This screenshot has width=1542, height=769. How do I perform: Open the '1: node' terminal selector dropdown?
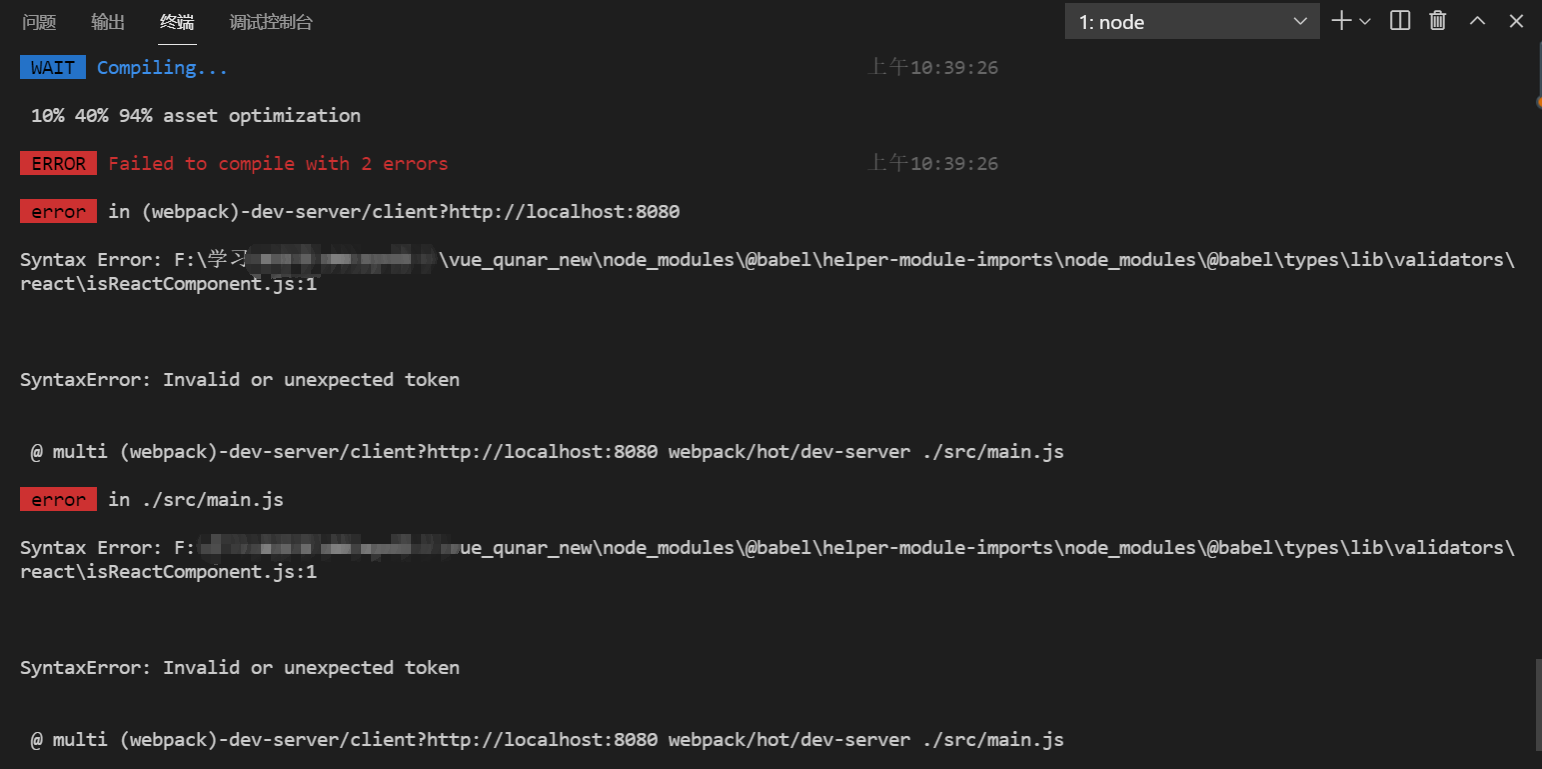pos(1192,21)
